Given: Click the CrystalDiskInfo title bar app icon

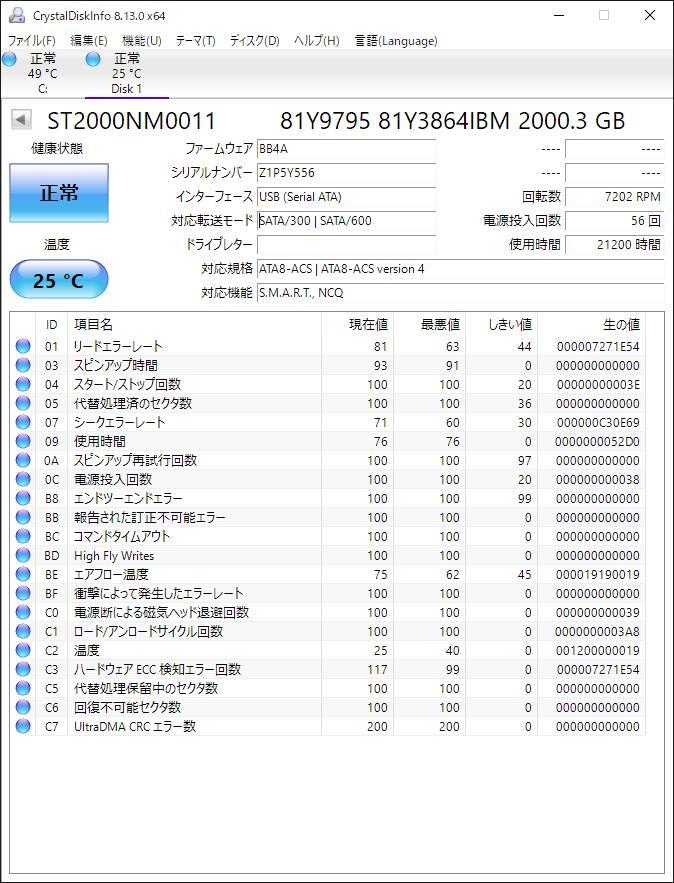Looking at the screenshot, I should coord(17,15).
